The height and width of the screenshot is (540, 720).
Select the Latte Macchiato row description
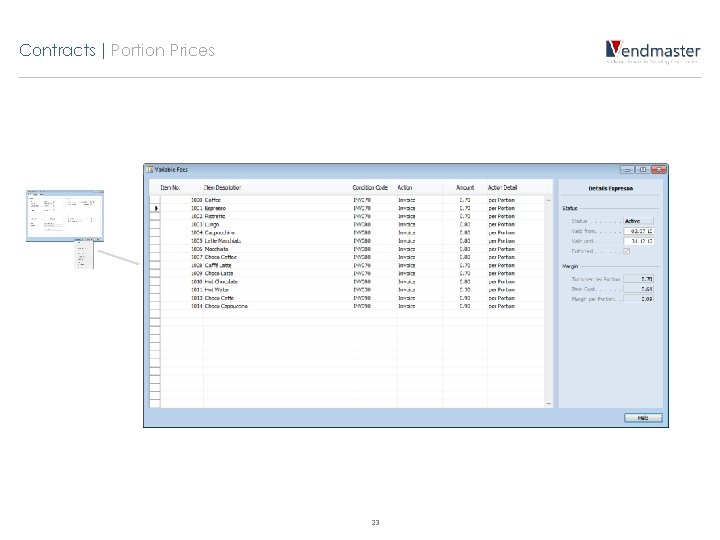[x=223, y=241]
